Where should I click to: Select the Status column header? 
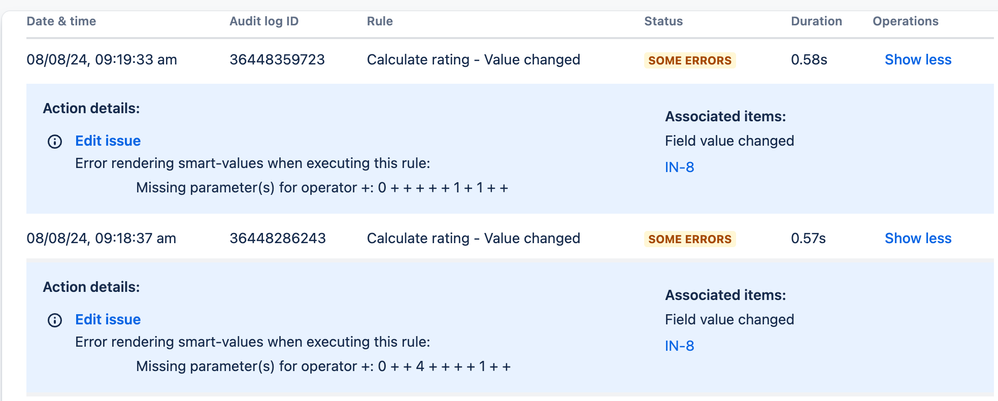pyautogui.click(x=663, y=21)
